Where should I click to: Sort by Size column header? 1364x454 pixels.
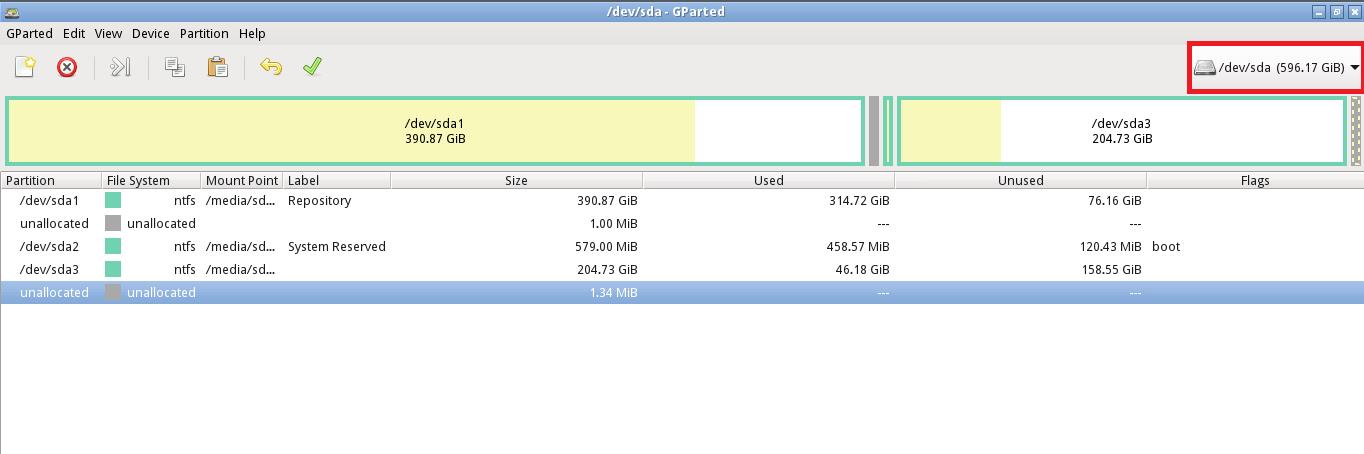[x=516, y=181]
